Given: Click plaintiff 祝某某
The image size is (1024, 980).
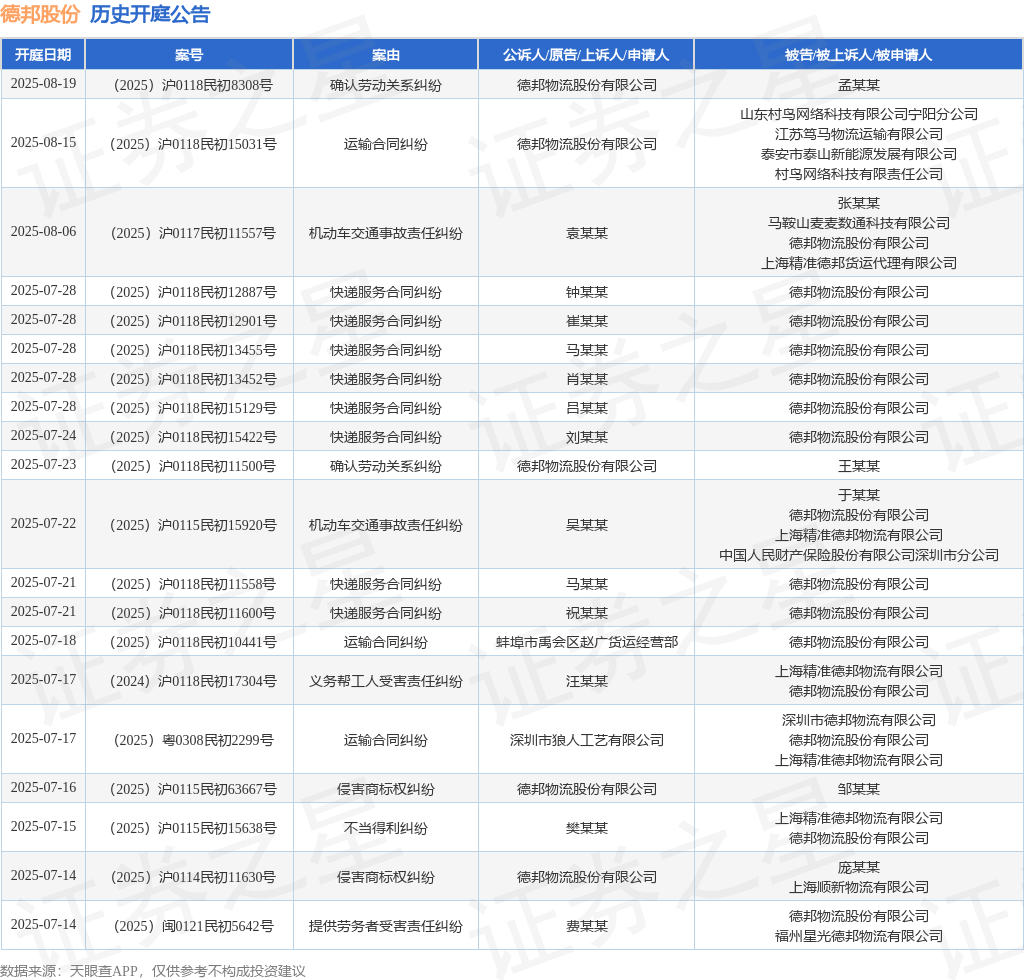Looking at the screenshot, I should (586, 613).
